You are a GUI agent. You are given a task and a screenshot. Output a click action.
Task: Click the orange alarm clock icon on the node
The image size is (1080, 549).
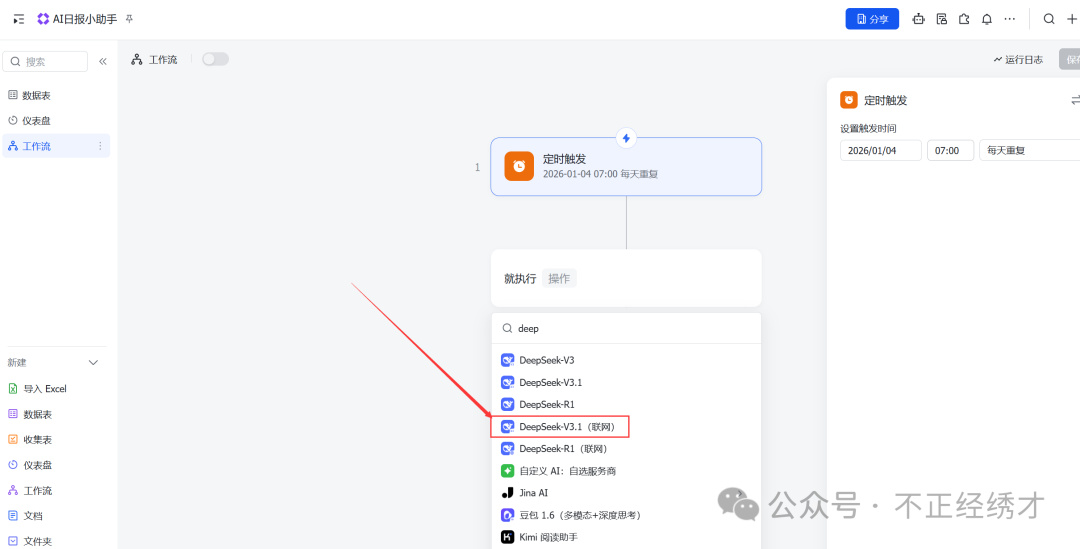click(x=519, y=166)
